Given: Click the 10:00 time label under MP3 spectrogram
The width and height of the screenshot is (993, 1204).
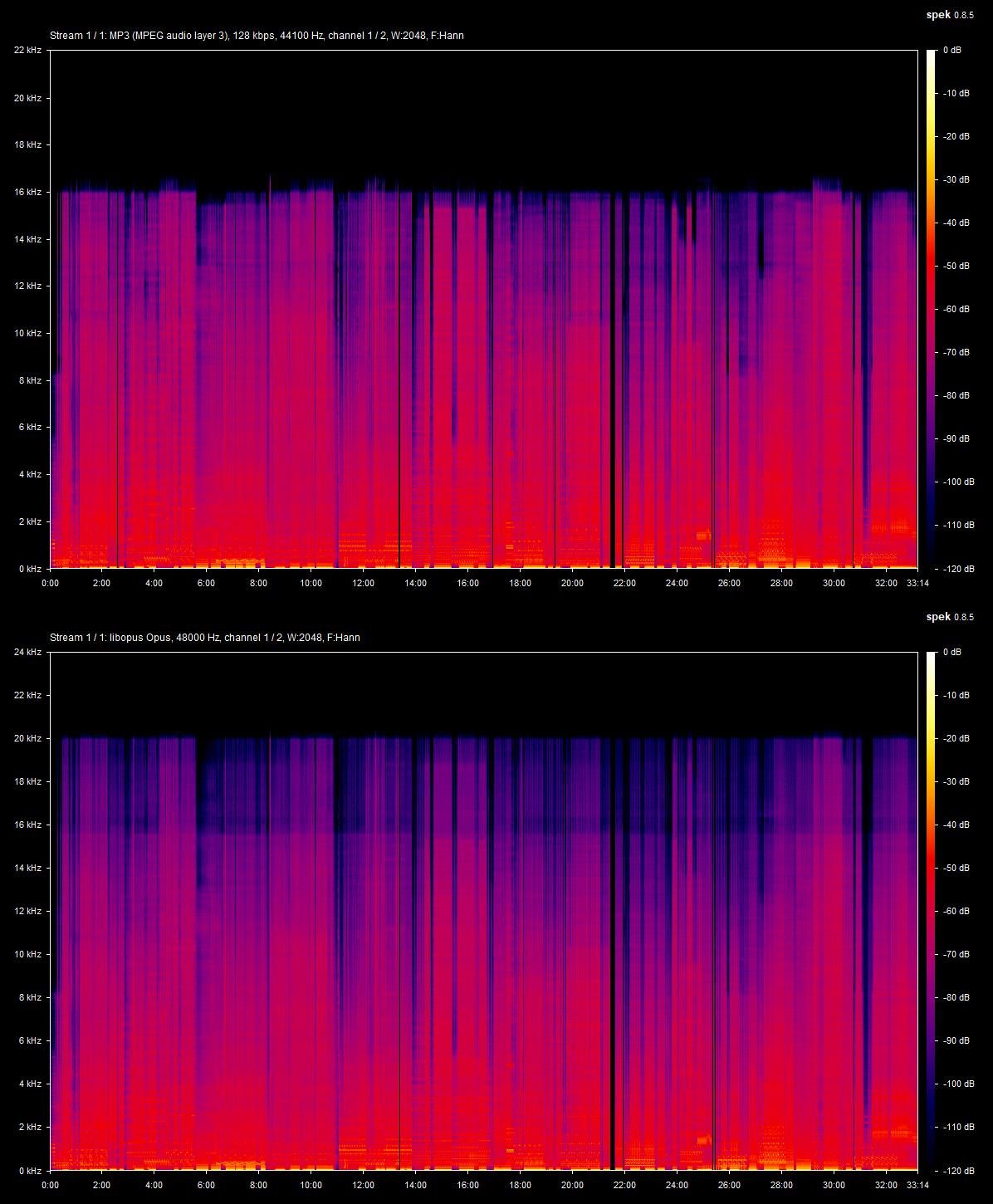Looking at the screenshot, I should pos(311,583).
